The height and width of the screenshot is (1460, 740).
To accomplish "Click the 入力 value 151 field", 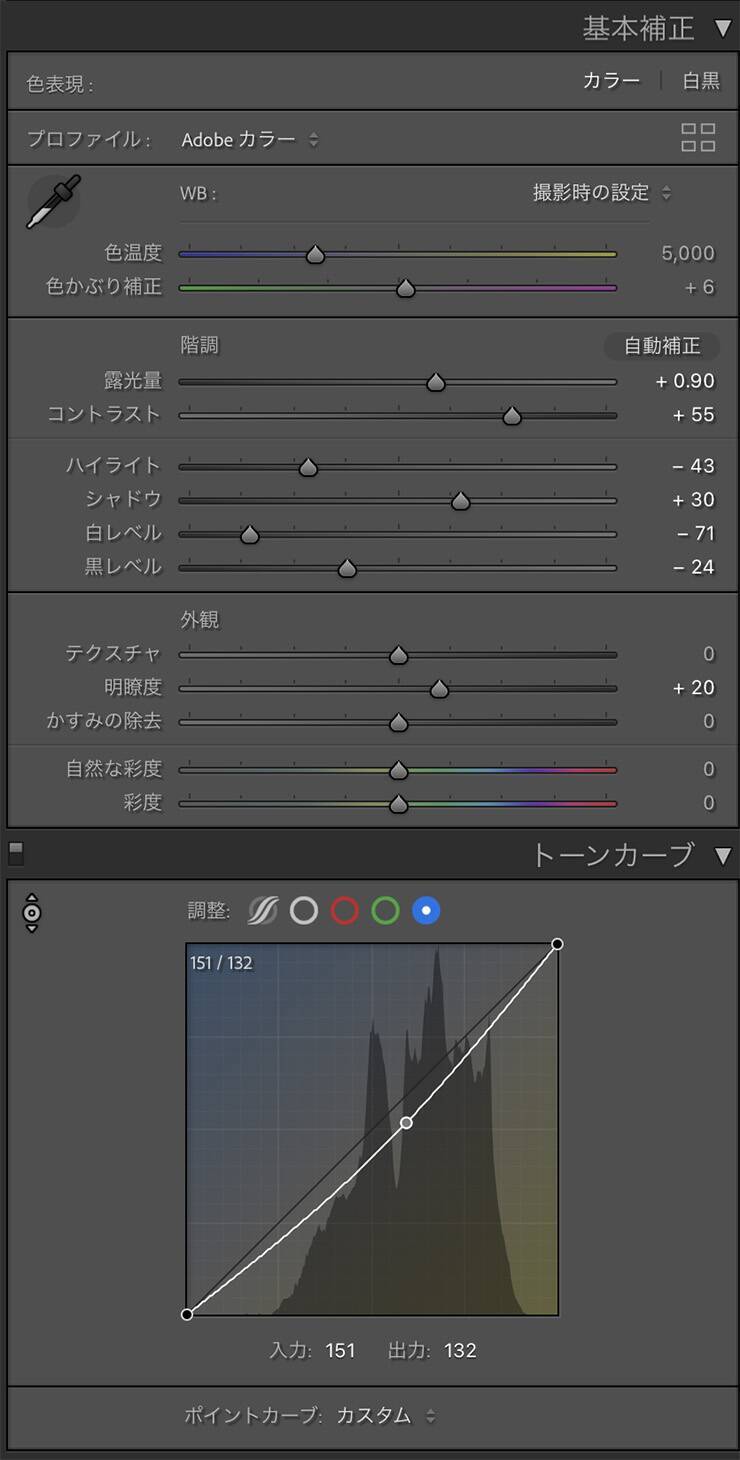I will (x=340, y=1351).
